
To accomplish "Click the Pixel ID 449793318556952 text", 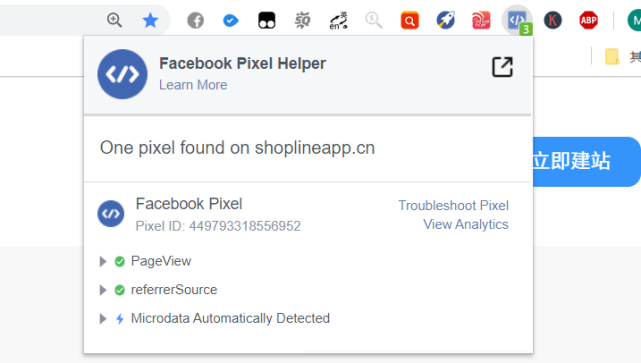I will (218, 226).
